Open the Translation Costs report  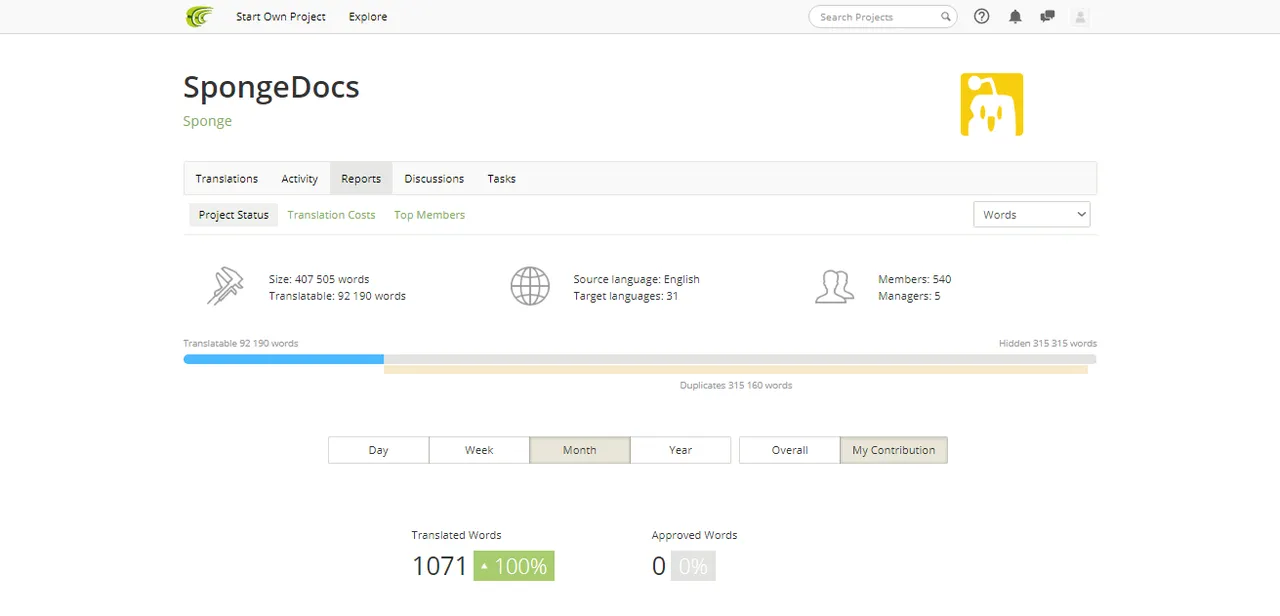(331, 215)
